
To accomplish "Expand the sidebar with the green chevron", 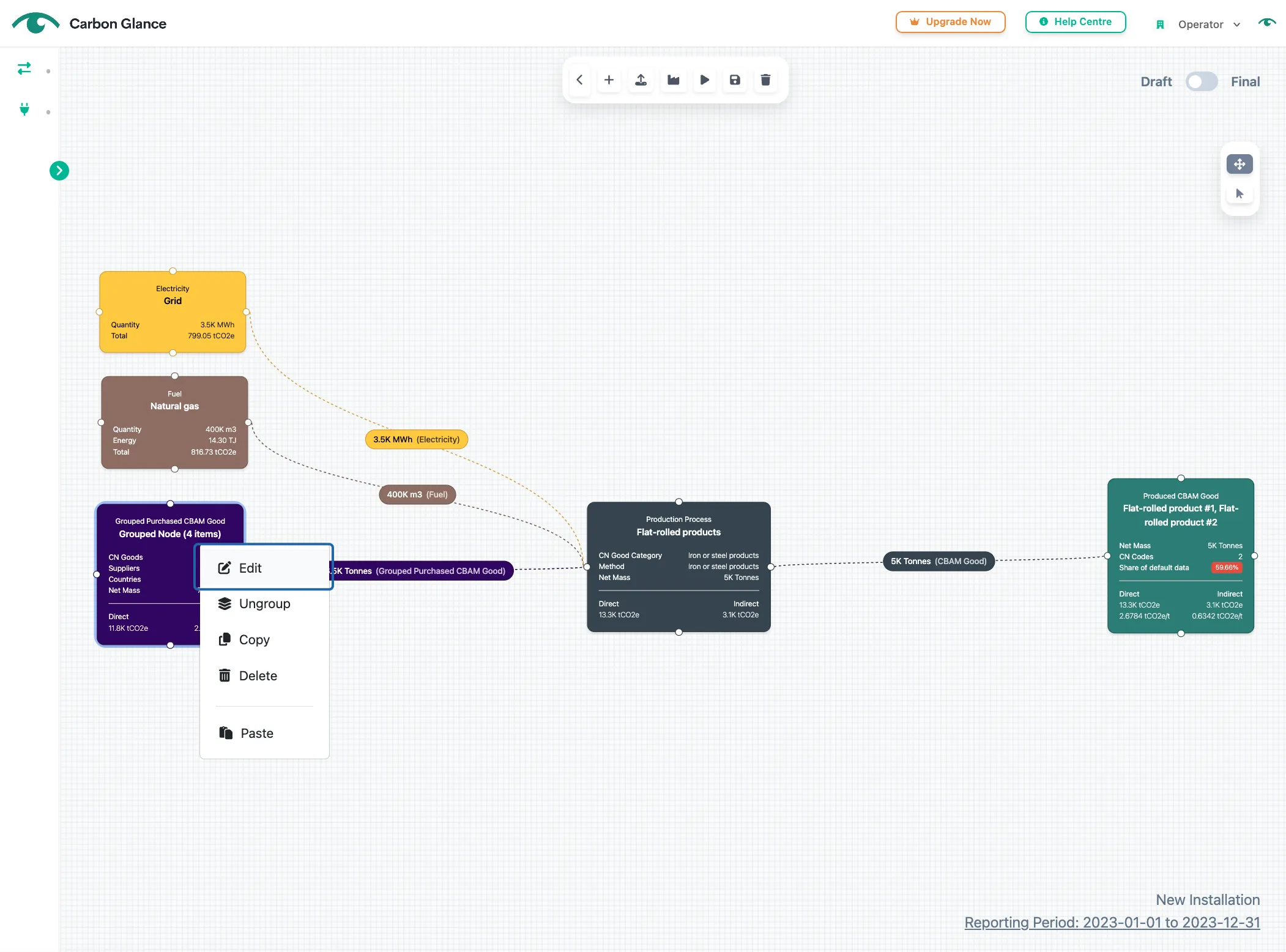I will (59, 171).
